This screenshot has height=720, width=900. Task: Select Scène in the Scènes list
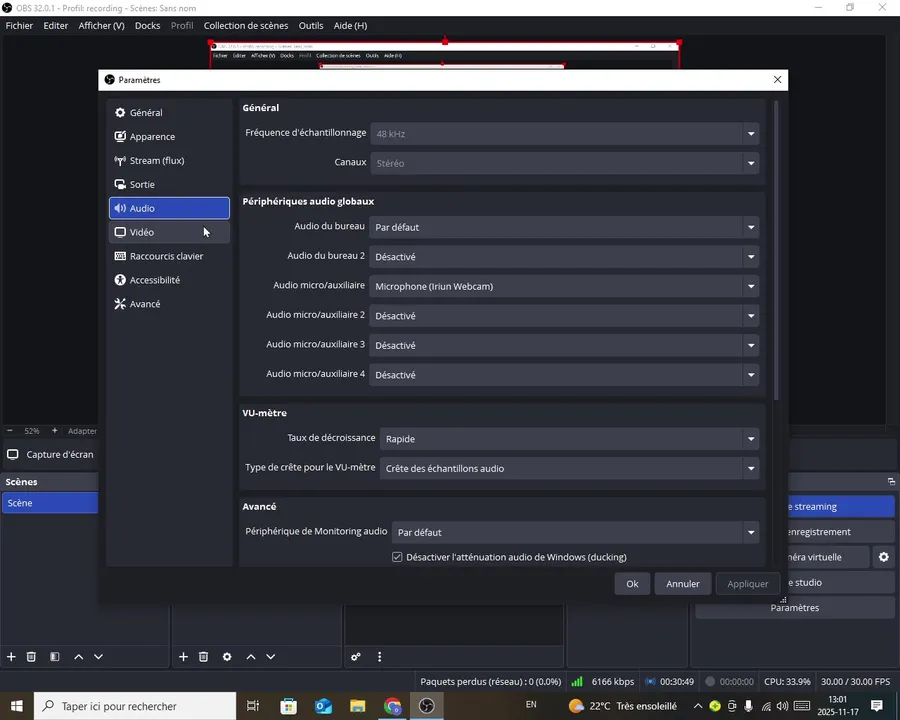point(50,503)
